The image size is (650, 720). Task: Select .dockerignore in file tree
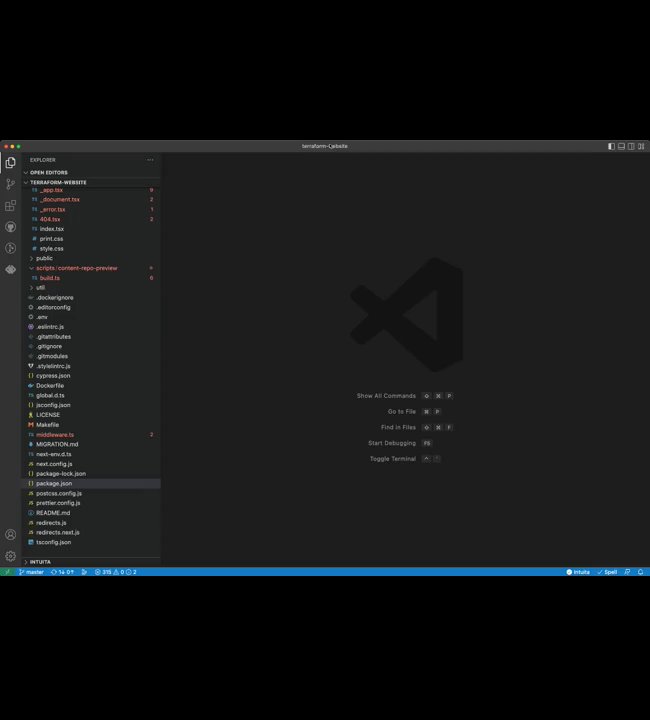click(x=91, y=298)
